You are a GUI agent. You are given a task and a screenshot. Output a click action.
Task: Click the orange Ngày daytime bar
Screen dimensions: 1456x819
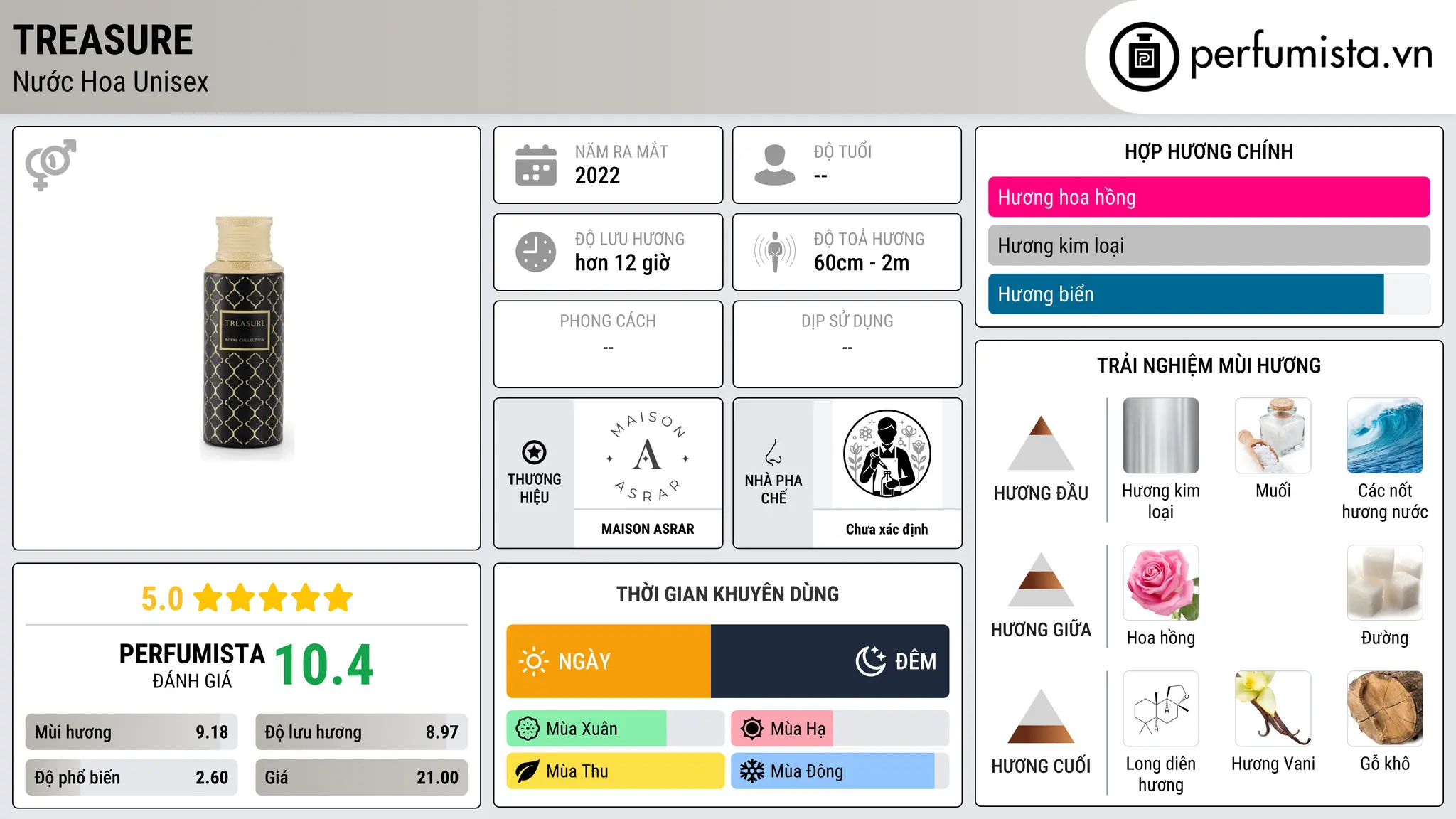pyautogui.click(x=609, y=661)
